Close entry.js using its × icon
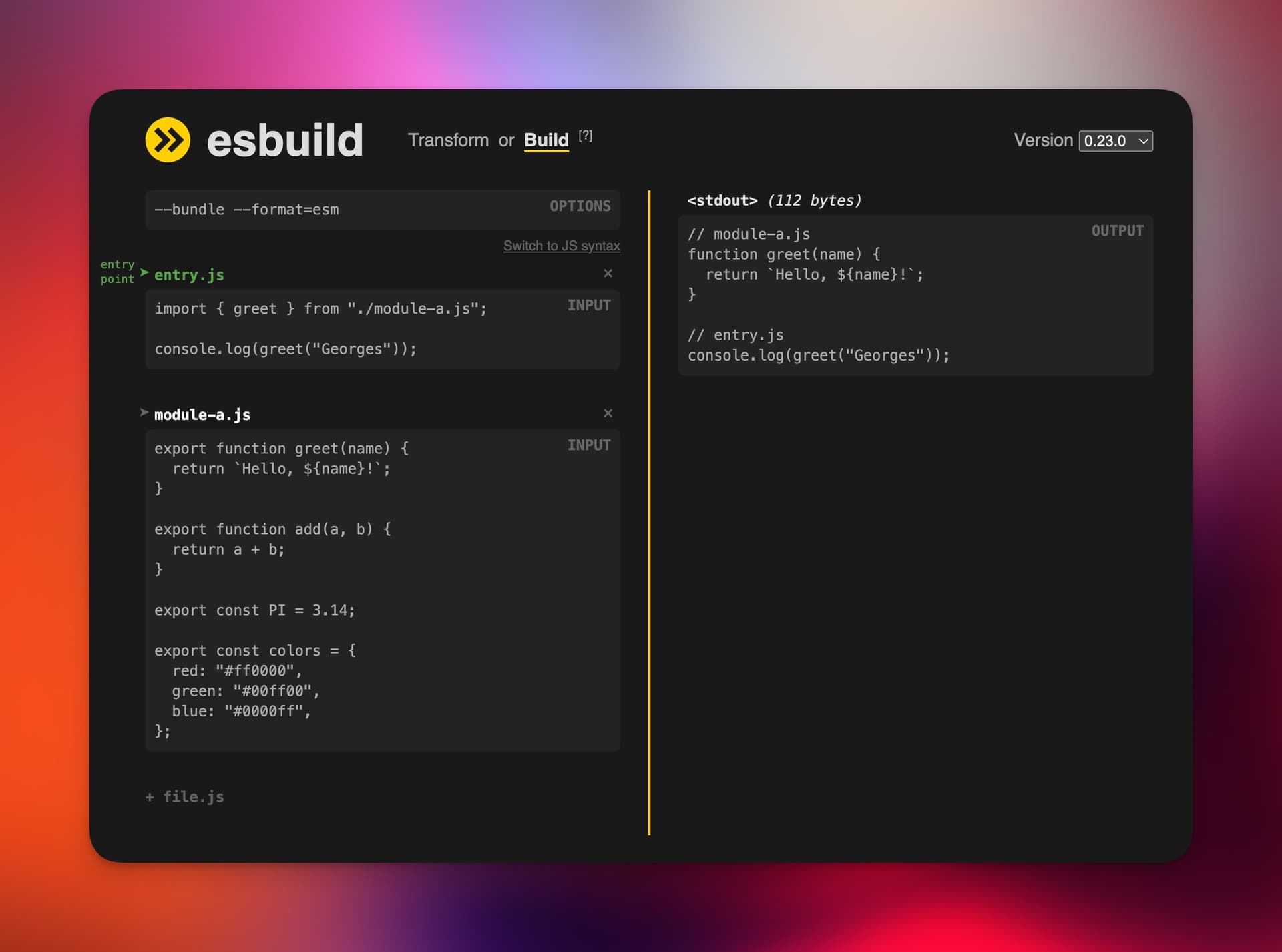 pos(608,274)
